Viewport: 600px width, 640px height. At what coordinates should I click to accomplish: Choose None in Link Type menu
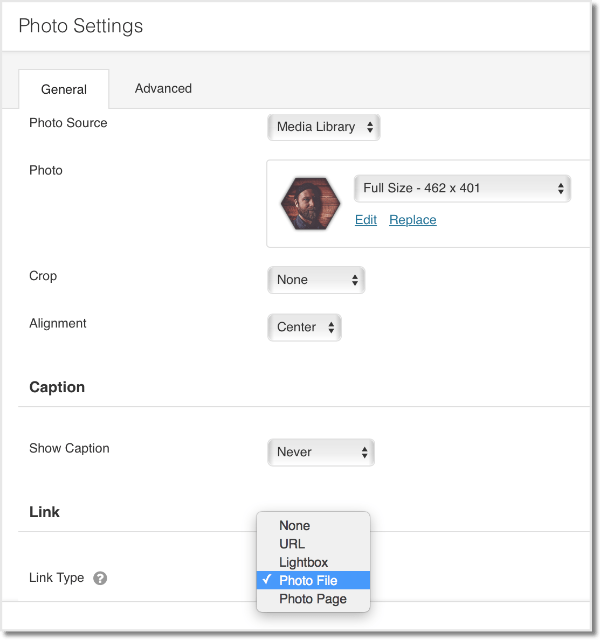[x=295, y=526]
